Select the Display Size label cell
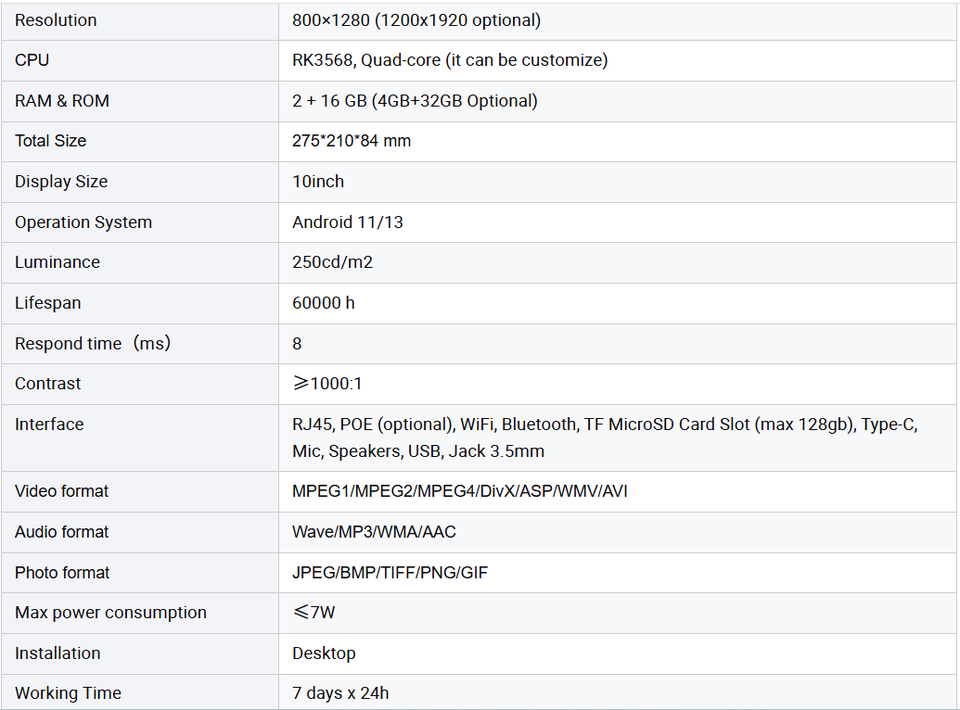This screenshot has width=960, height=710. click(61, 182)
